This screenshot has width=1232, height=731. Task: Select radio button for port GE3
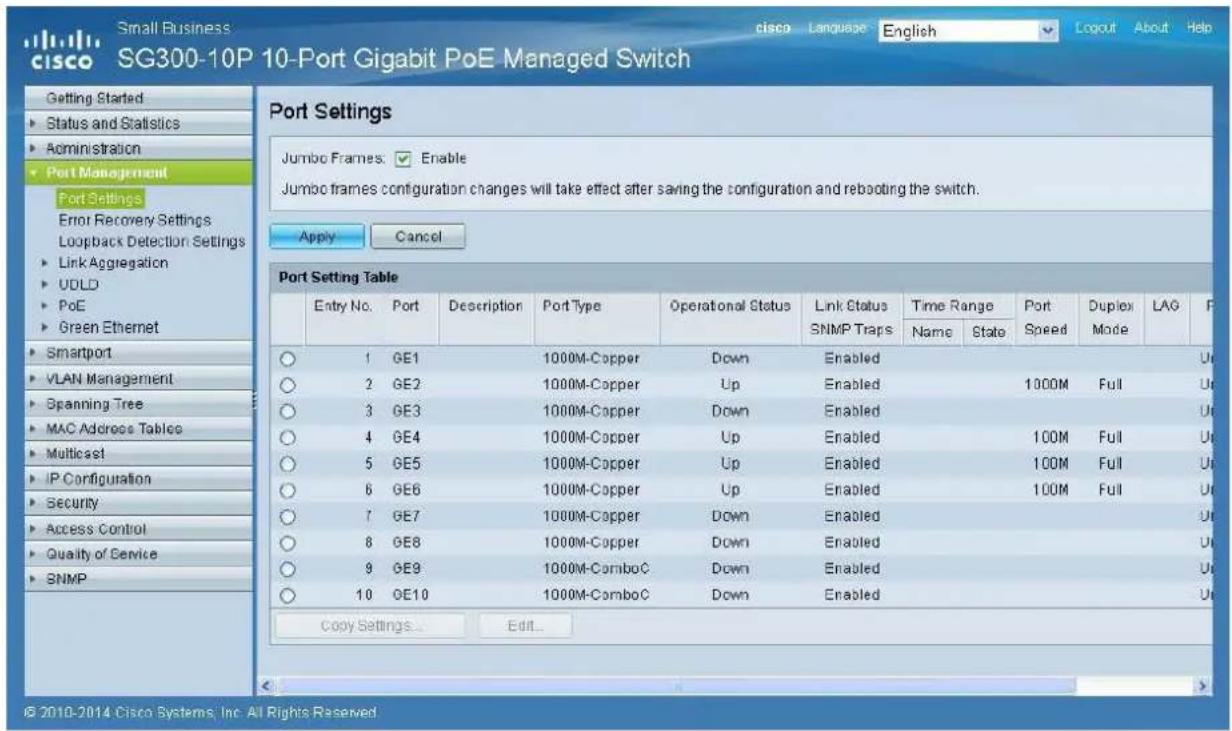[x=288, y=411]
